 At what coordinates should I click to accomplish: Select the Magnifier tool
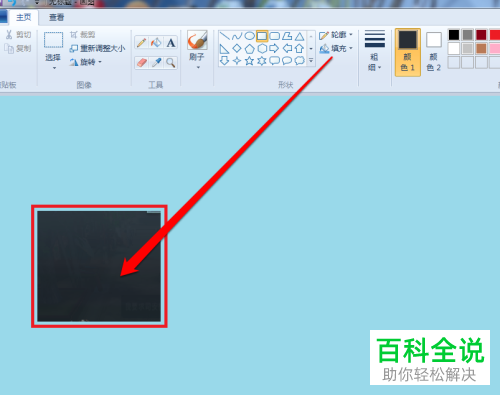click(171, 63)
